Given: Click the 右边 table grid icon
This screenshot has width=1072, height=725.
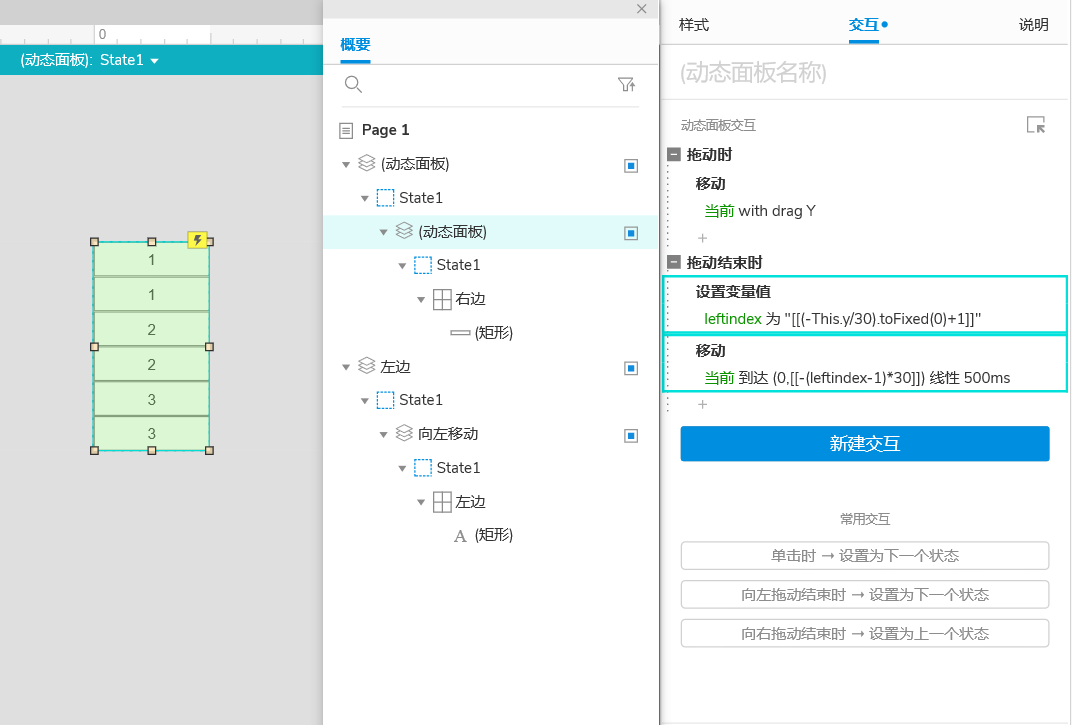Looking at the screenshot, I should (442, 299).
